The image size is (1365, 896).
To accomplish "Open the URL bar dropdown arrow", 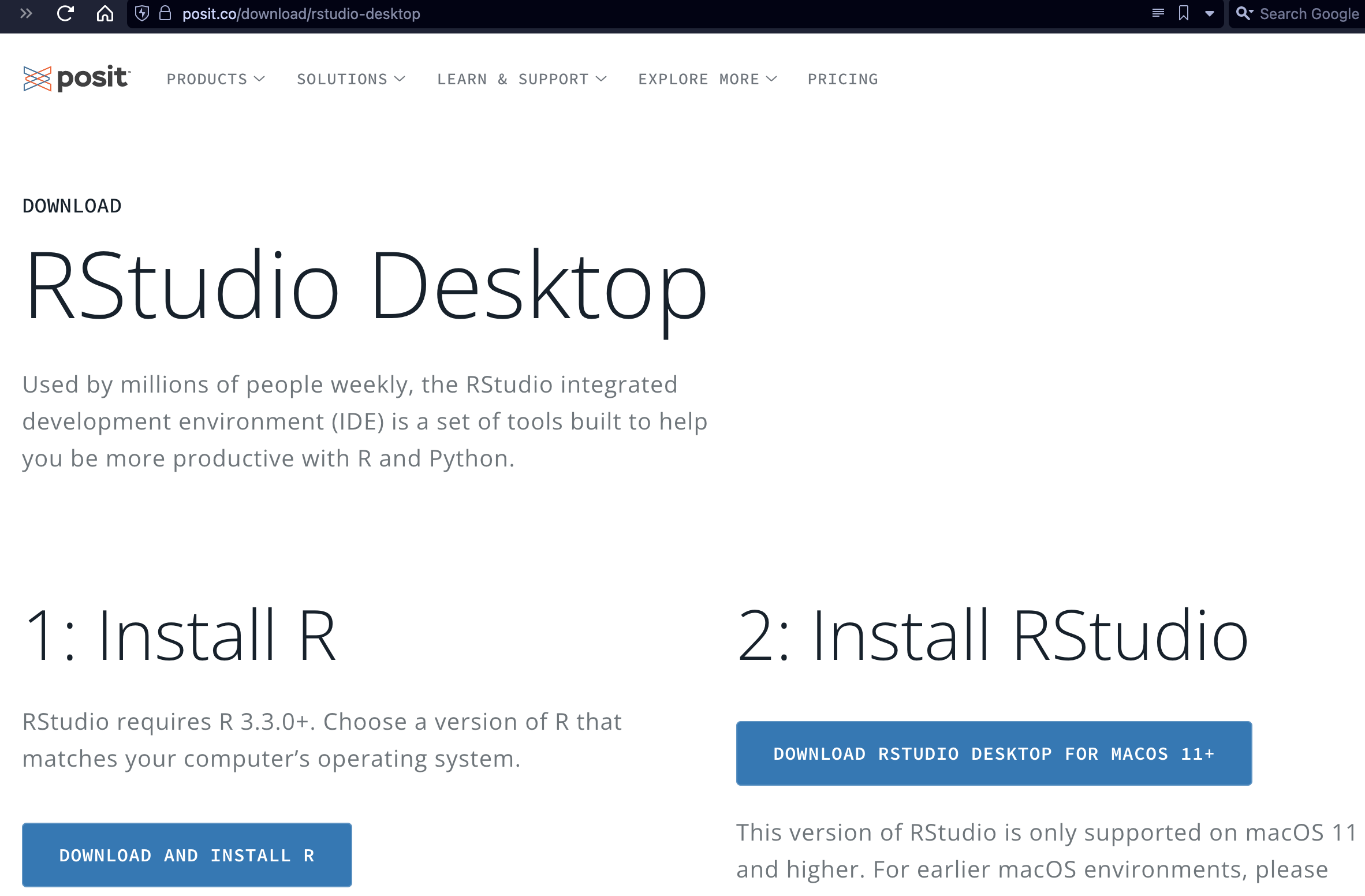I will coord(1209,13).
